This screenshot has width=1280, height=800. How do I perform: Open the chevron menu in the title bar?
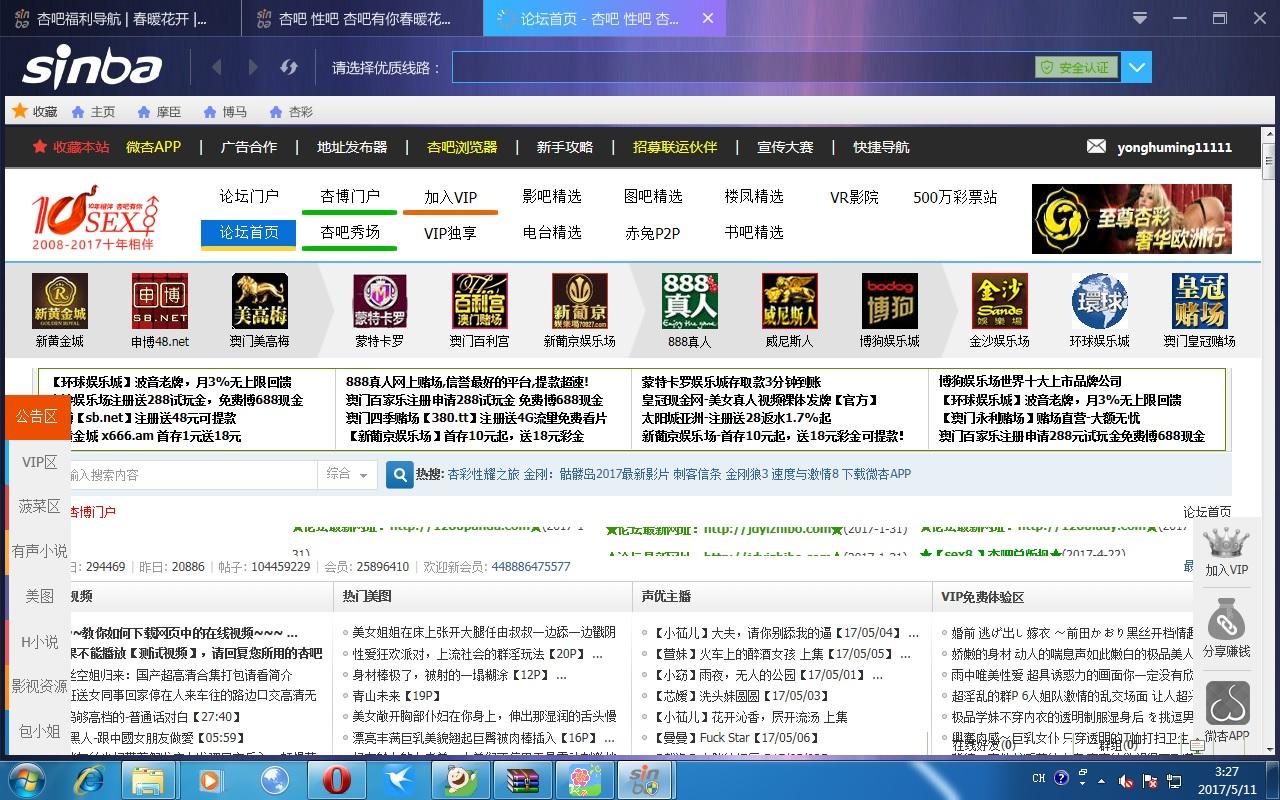[x=1139, y=18]
